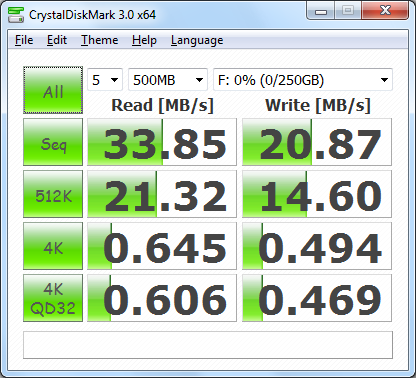Open the Theme menu
This screenshot has width=416, height=378.
pos(100,40)
